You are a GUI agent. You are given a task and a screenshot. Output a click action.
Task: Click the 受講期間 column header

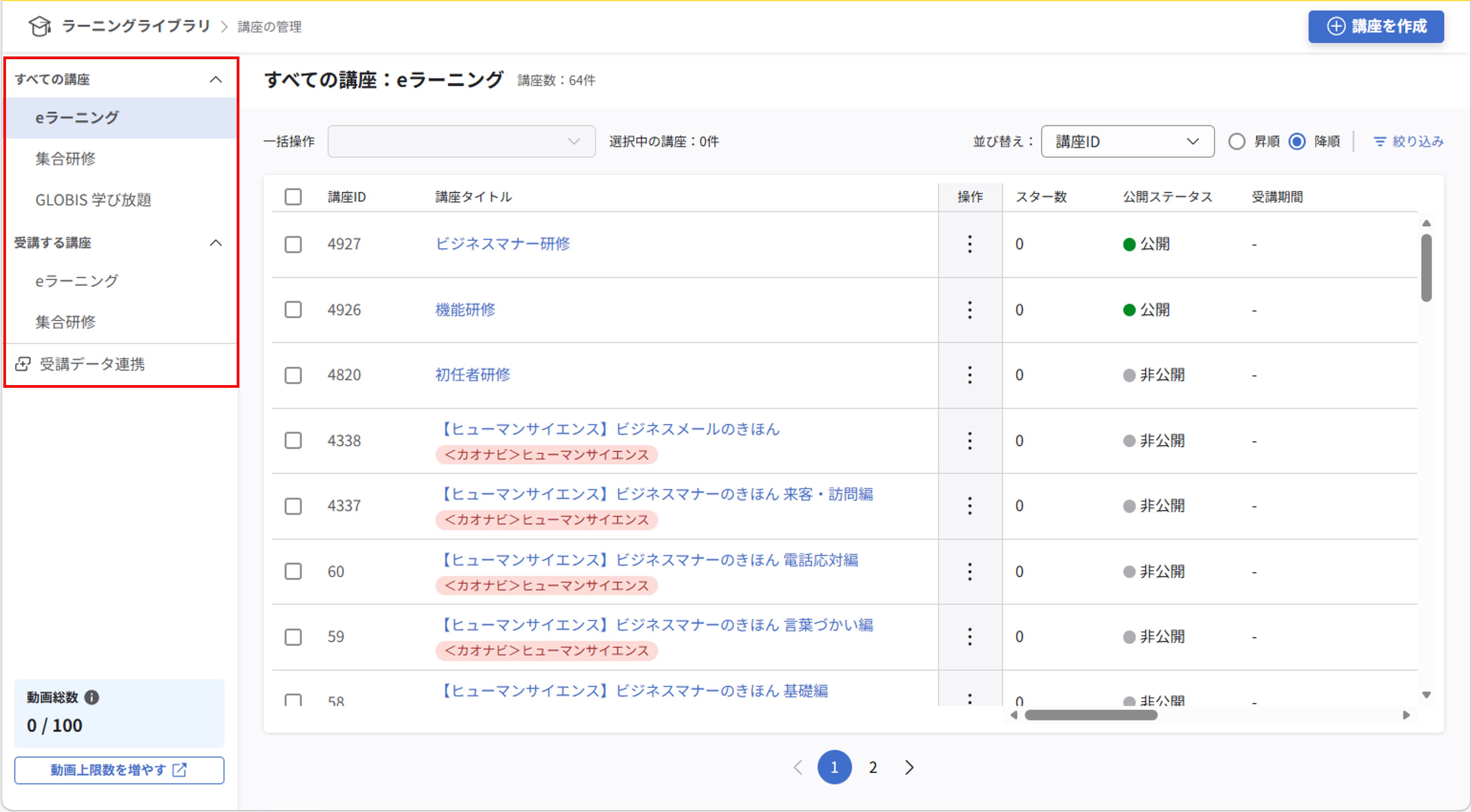point(1277,197)
